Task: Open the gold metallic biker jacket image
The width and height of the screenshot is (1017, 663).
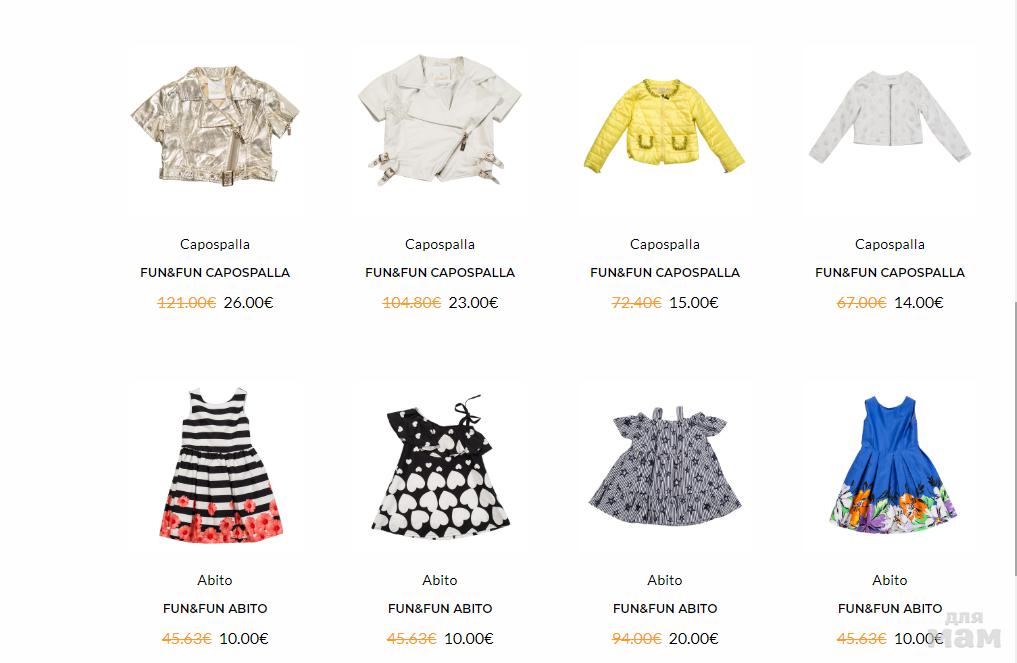Action: pyautogui.click(x=215, y=128)
